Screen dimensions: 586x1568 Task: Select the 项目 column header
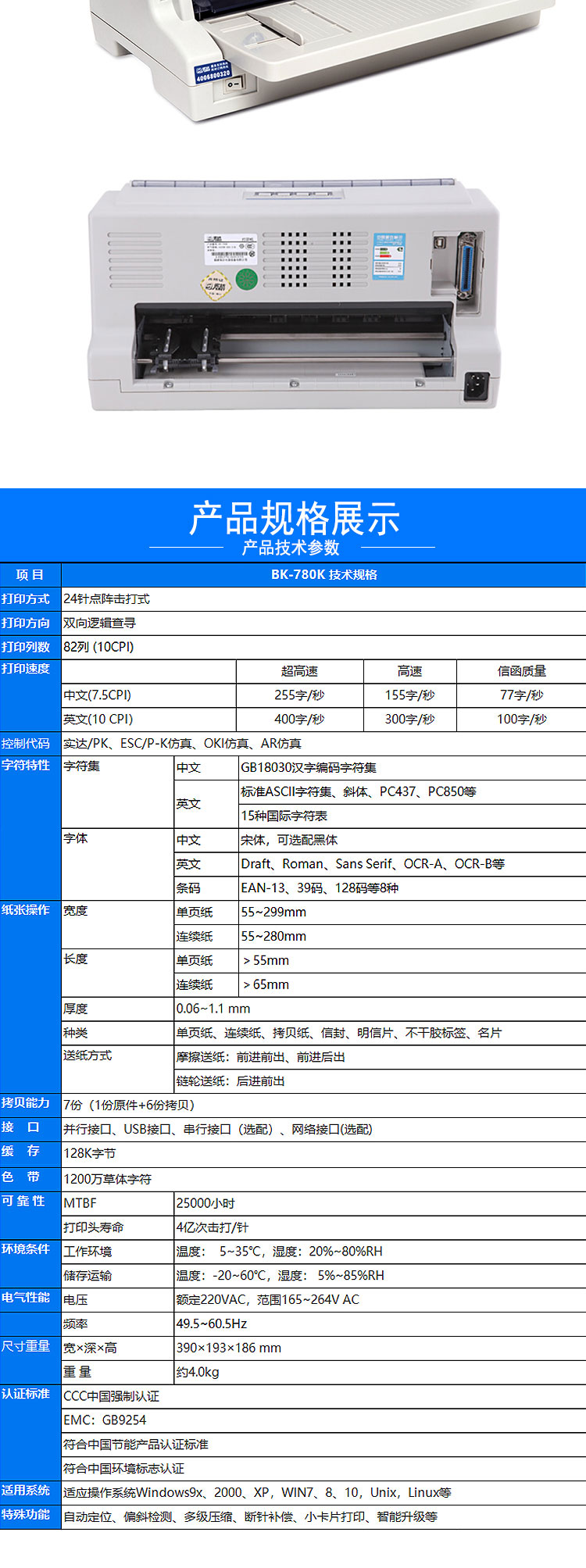pos(30,574)
